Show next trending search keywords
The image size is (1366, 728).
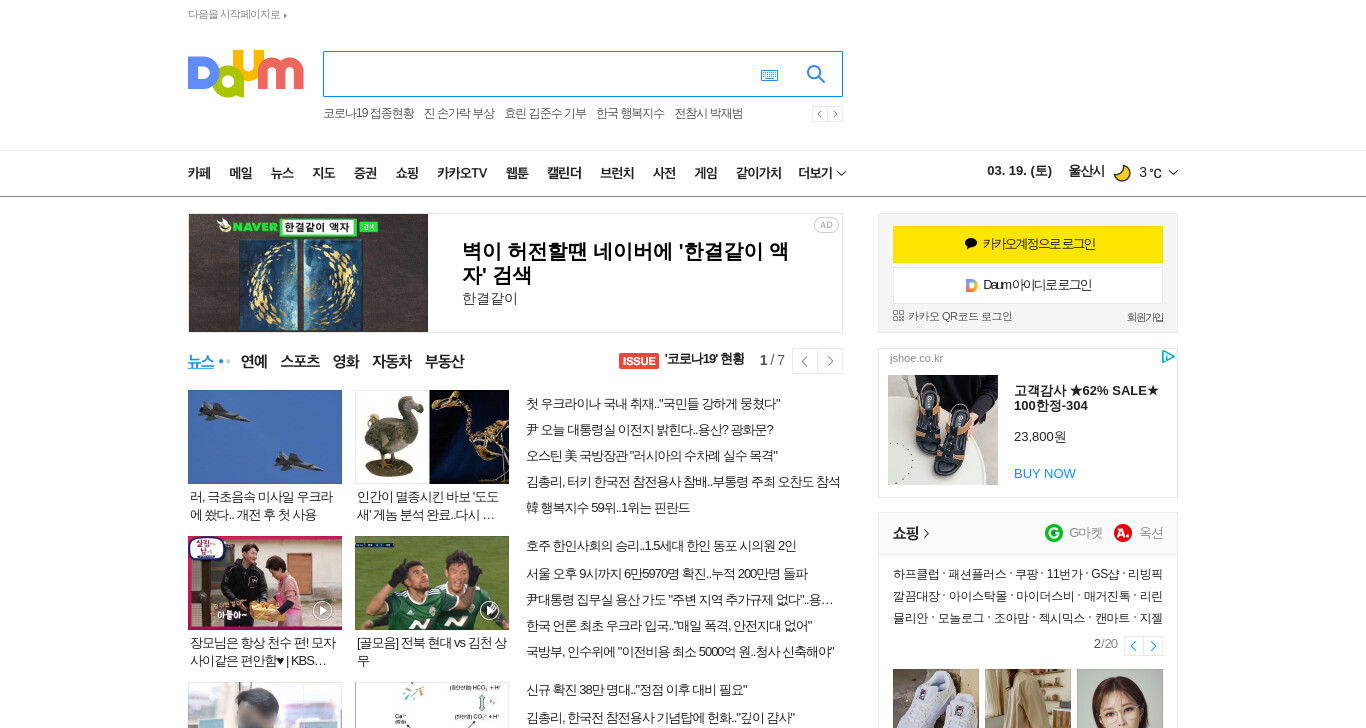(x=835, y=114)
